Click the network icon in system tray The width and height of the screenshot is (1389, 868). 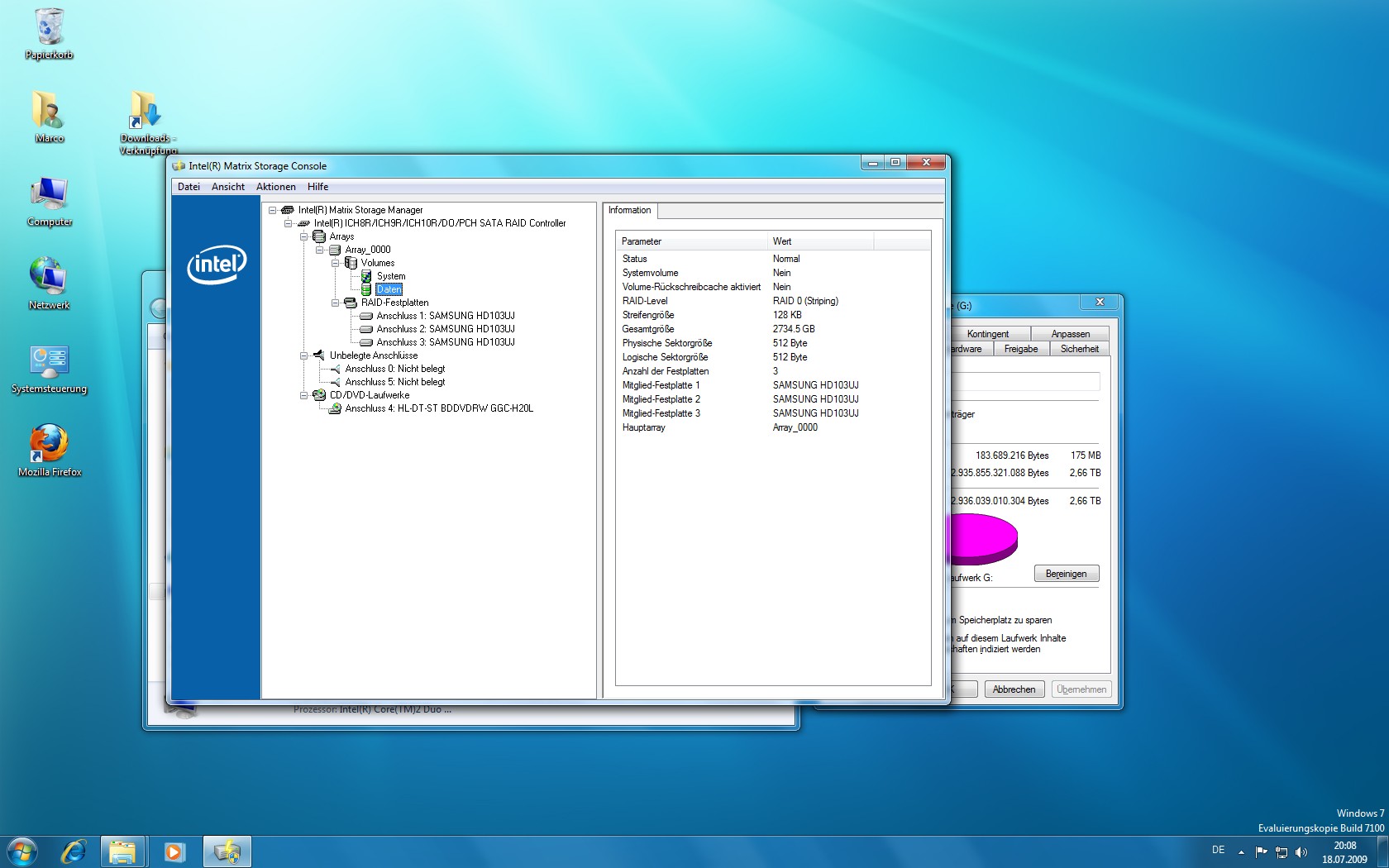point(1282,852)
